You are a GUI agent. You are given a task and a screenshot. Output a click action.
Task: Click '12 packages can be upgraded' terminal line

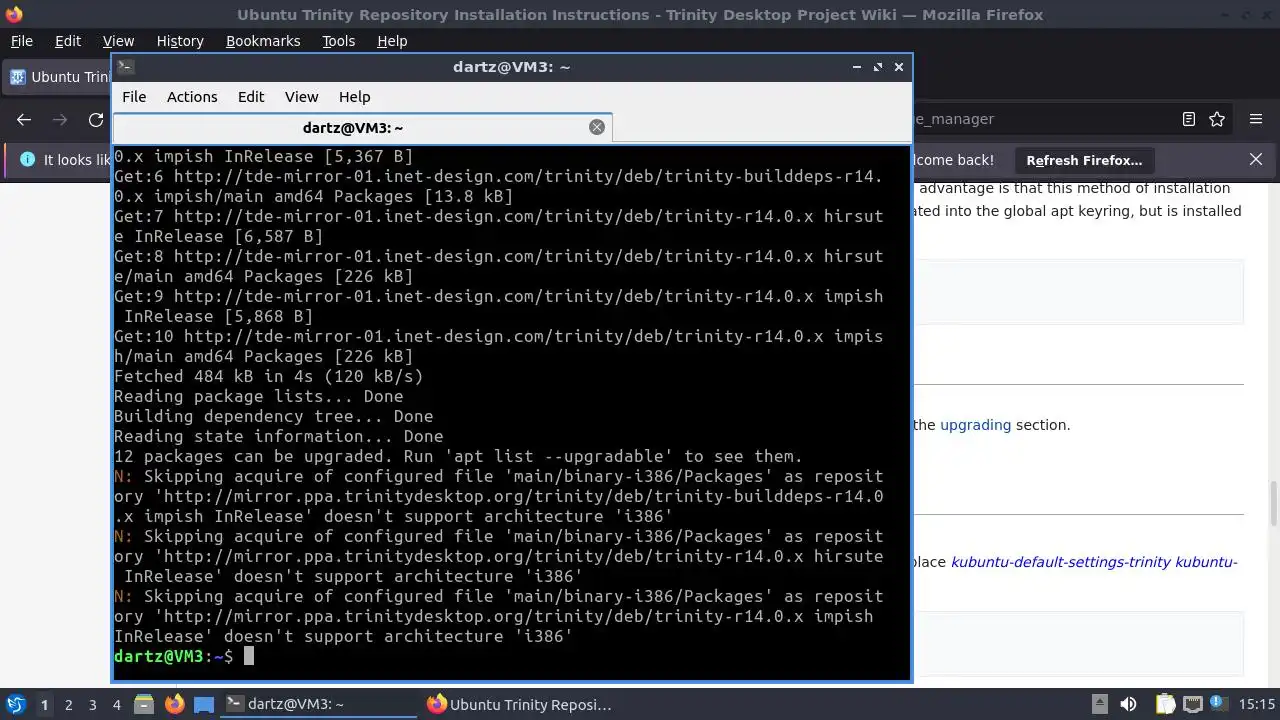458,456
